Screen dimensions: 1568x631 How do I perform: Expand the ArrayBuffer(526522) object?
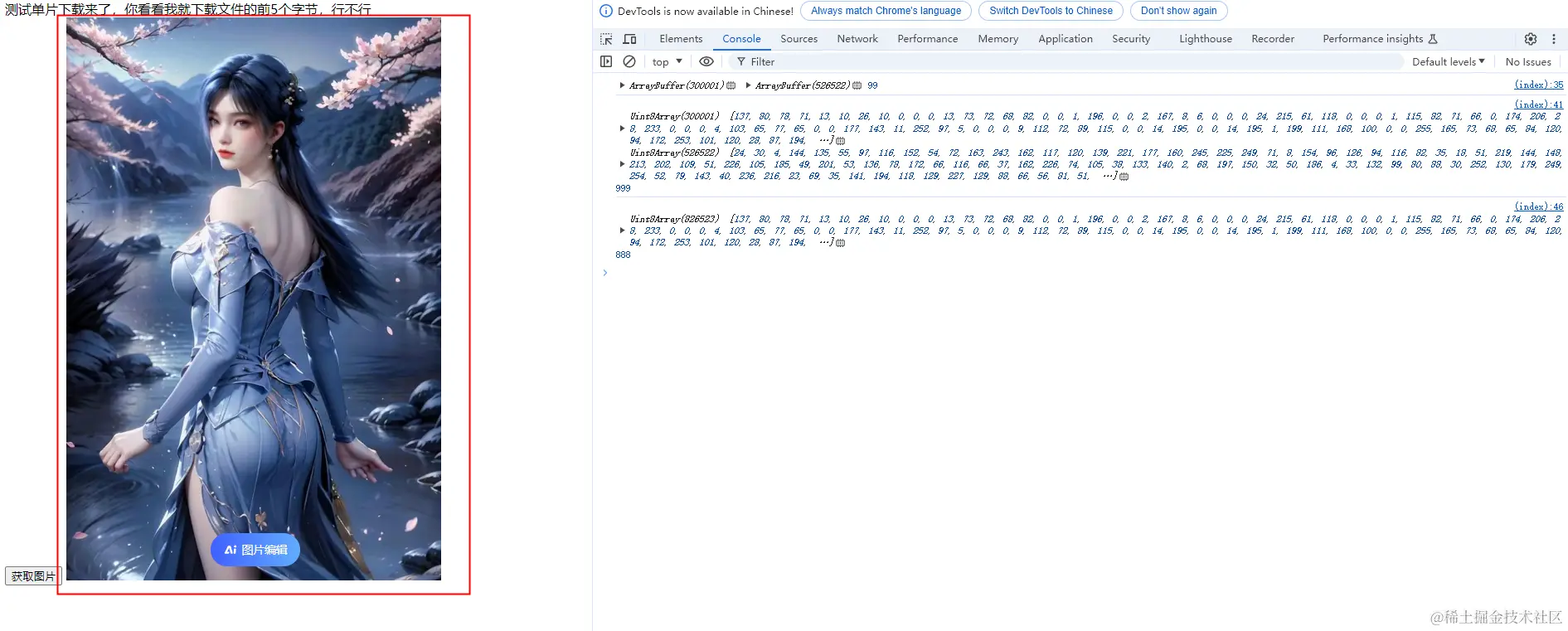748,85
